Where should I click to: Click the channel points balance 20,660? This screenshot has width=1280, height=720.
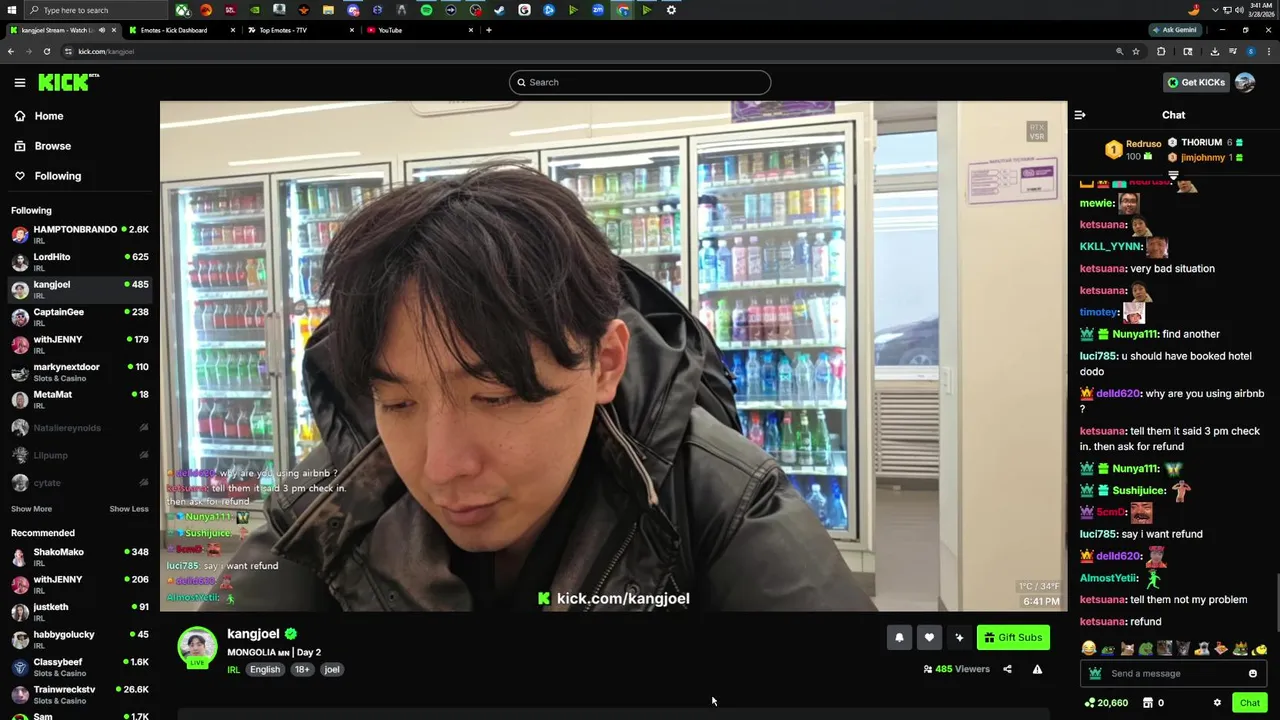pyautogui.click(x=1106, y=703)
